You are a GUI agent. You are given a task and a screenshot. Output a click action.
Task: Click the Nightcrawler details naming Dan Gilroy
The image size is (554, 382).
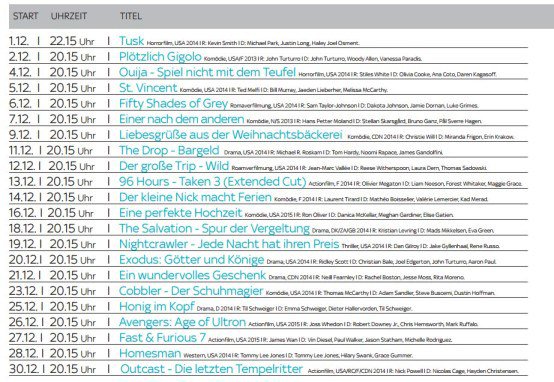click(x=420, y=246)
